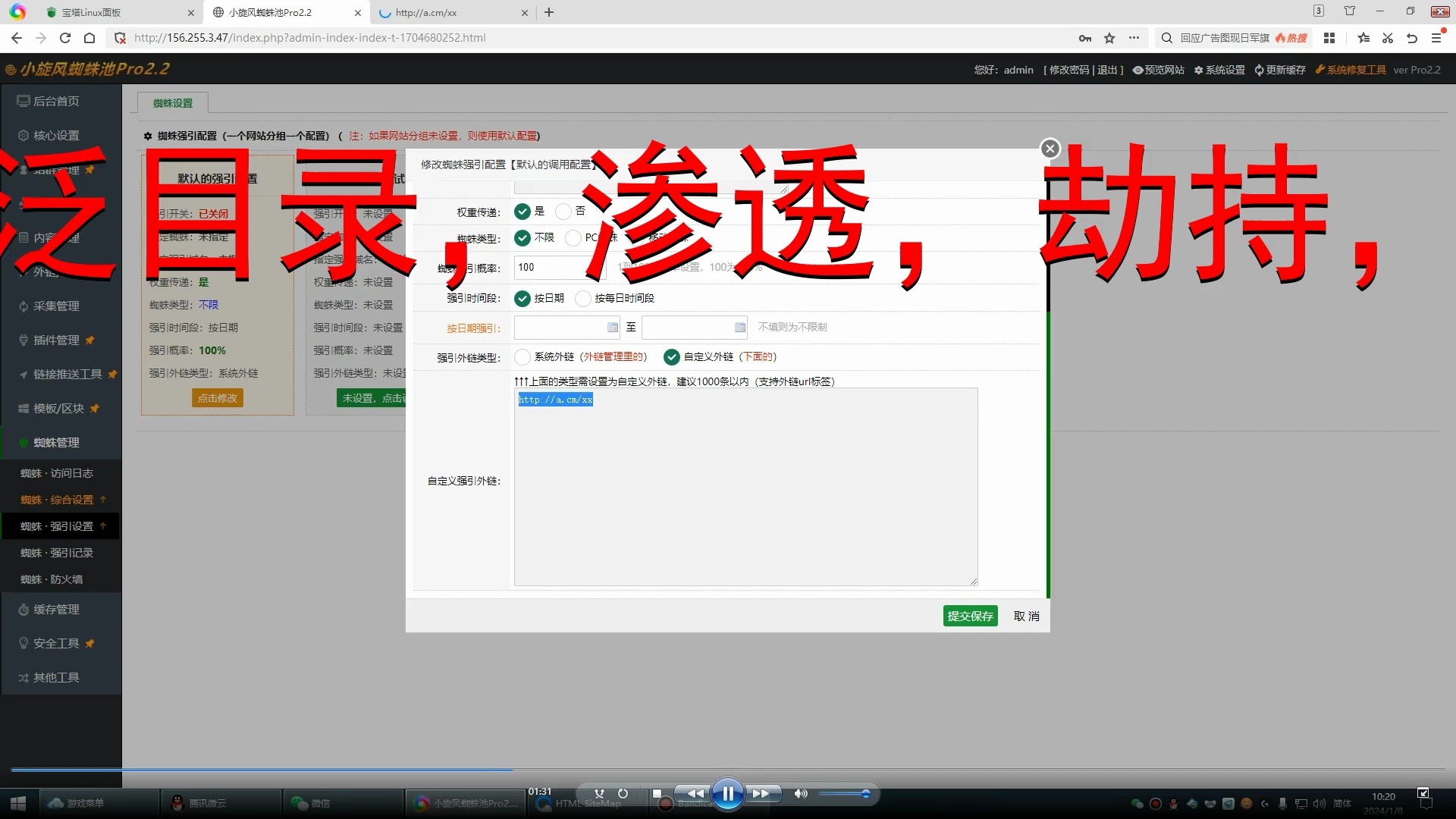
Task: Select 否 for 权重传递
Action: click(x=563, y=212)
